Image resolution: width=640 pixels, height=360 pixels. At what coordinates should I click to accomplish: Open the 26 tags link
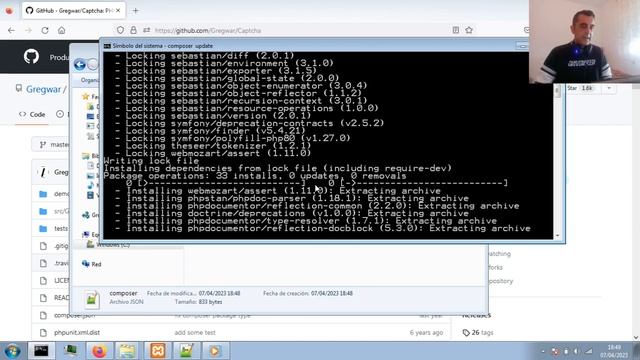pos(478,333)
